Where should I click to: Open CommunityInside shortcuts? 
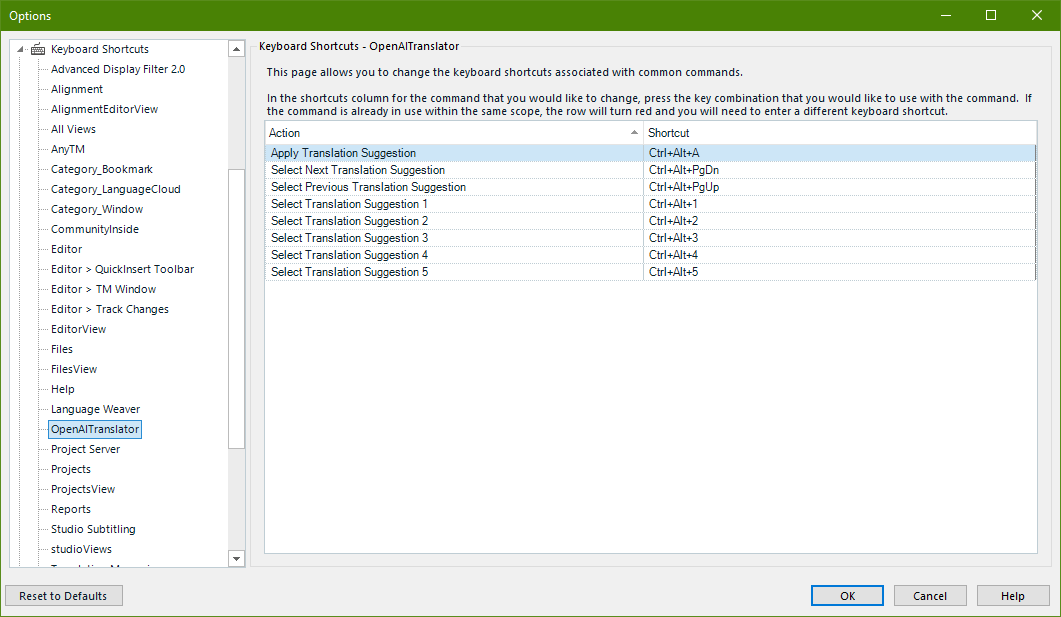coord(95,229)
